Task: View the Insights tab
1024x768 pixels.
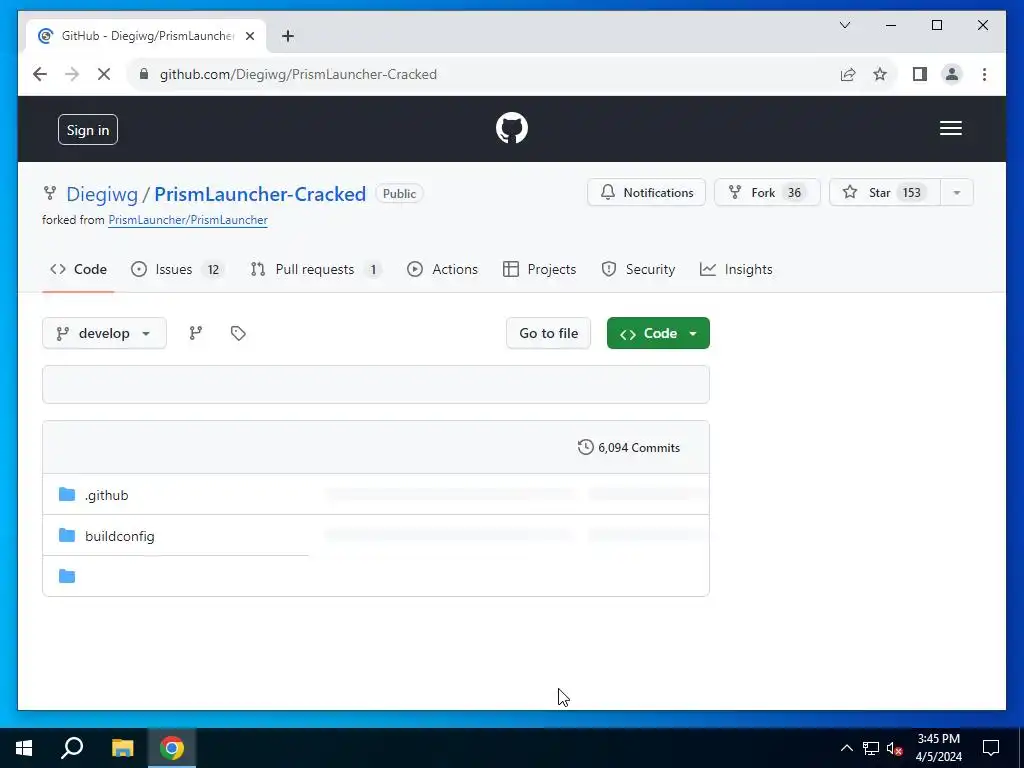Action: (736, 269)
